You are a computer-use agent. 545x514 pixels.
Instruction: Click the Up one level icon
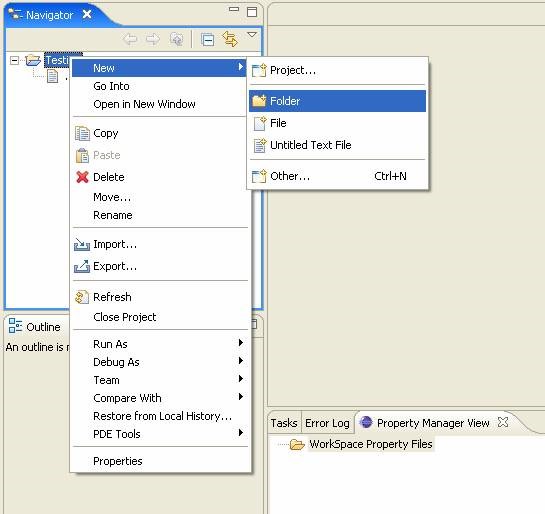(x=176, y=39)
